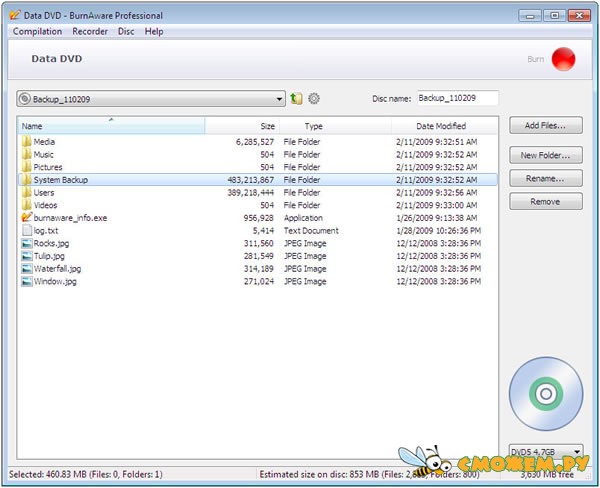Click the log.txt document icon

[x=27, y=230]
